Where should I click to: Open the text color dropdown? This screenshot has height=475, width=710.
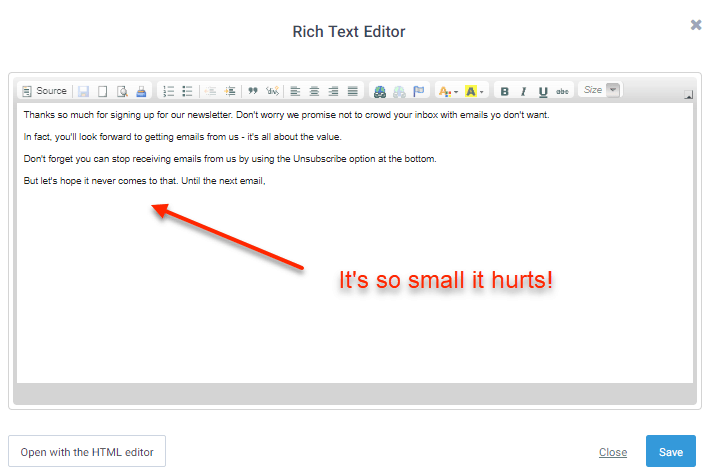pyautogui.click(x=448, y=91)
